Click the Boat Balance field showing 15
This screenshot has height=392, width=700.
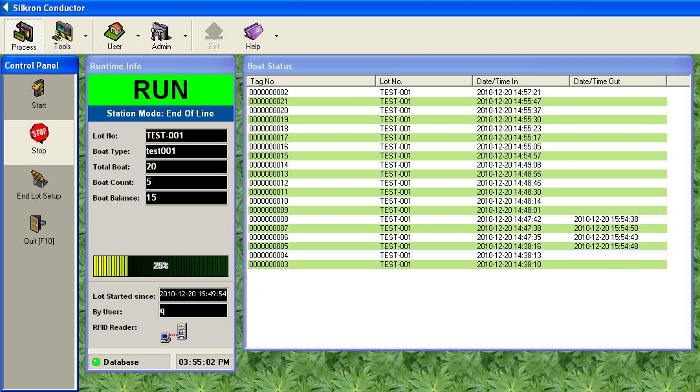tap(186, 198)
